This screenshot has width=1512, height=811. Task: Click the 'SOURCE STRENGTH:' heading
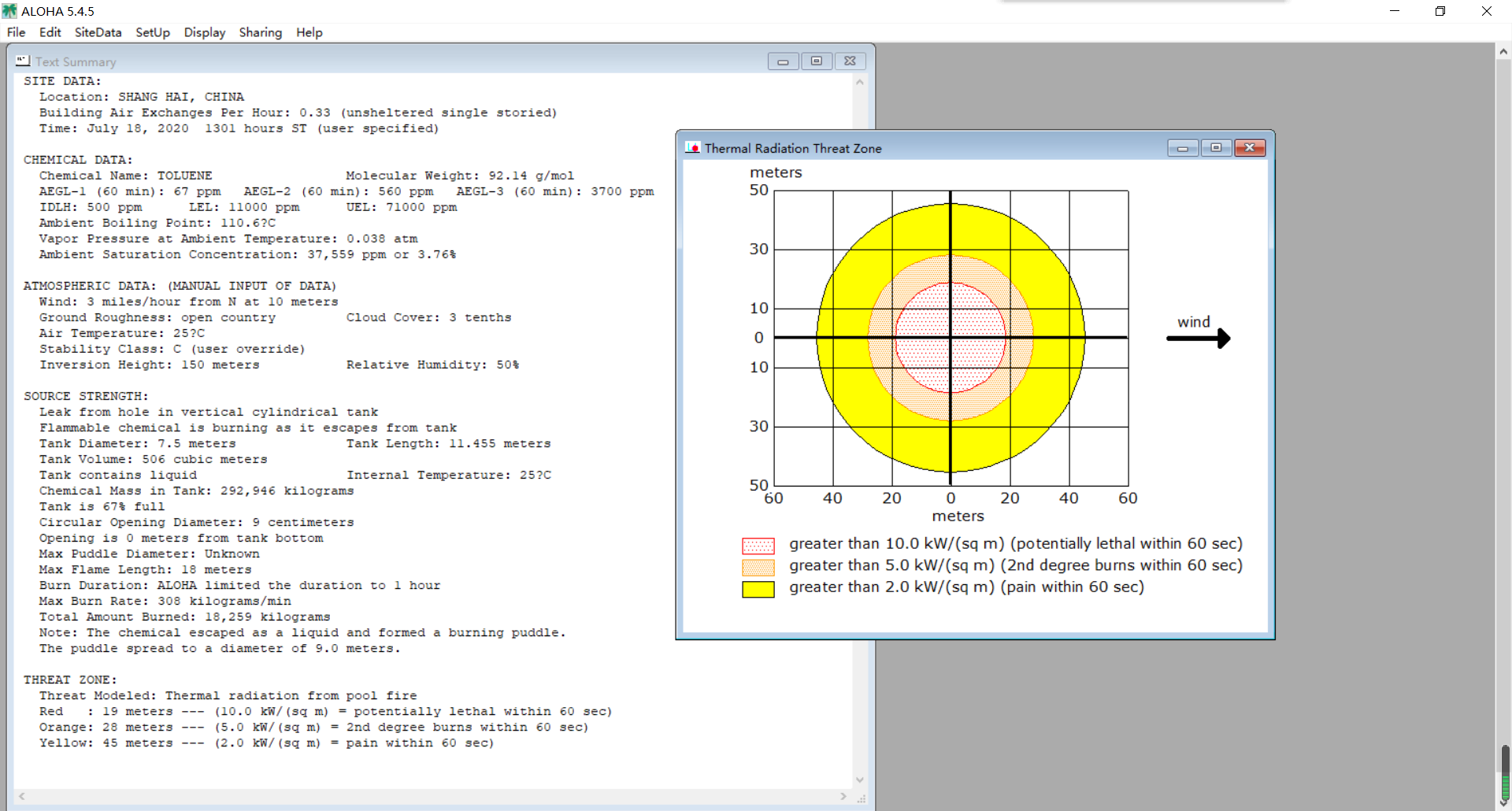[86, 396]
